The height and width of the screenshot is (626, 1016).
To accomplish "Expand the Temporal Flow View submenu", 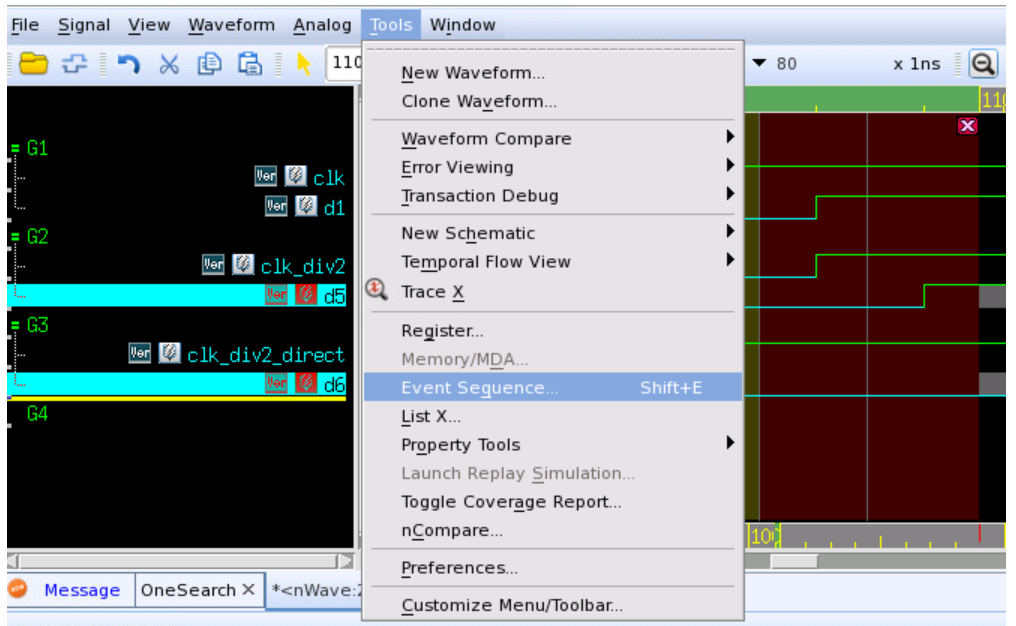I will (730, 260).
